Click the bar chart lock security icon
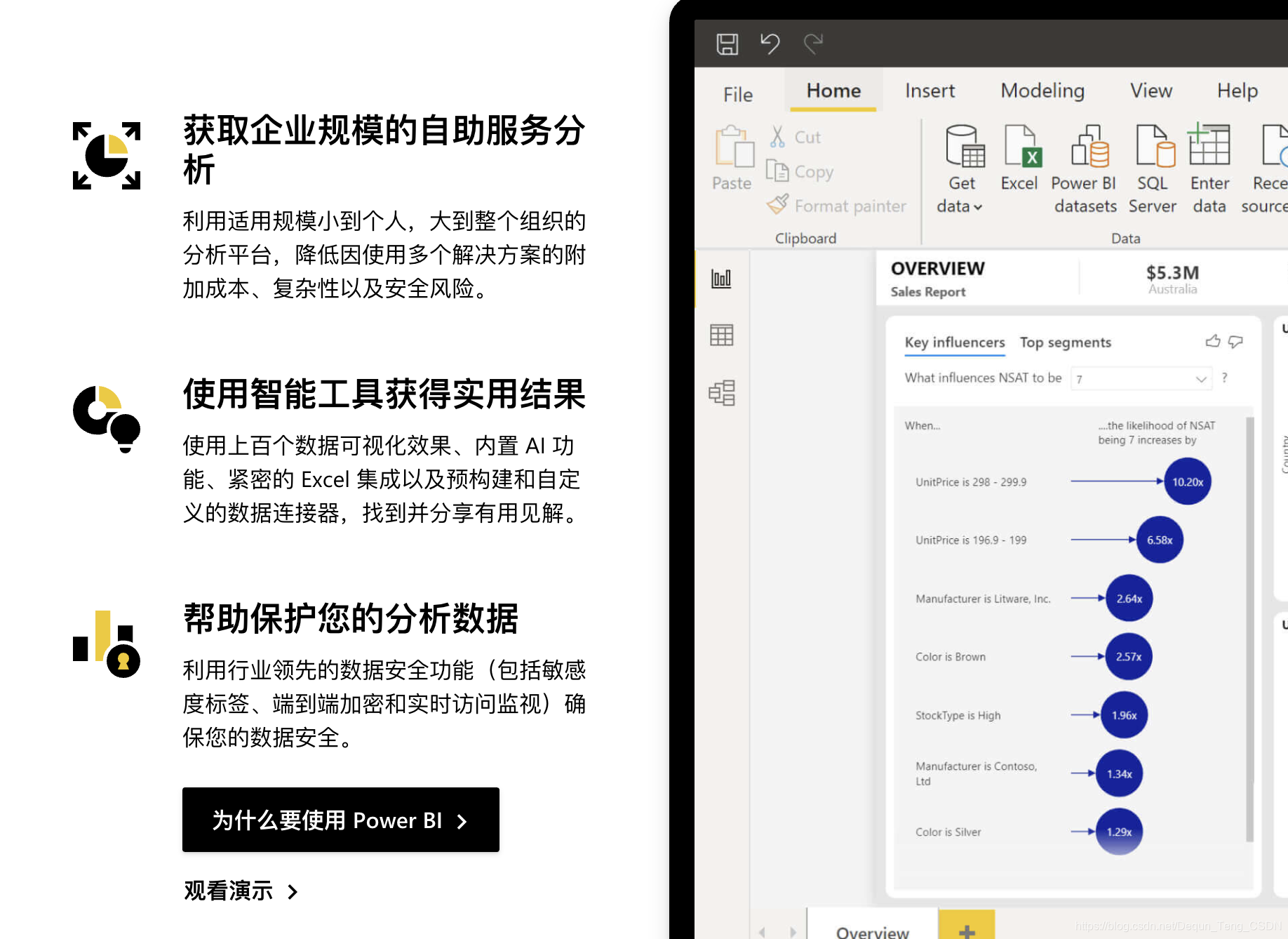The height and width of the screenshot is (939, 1288). click(107, 644)
